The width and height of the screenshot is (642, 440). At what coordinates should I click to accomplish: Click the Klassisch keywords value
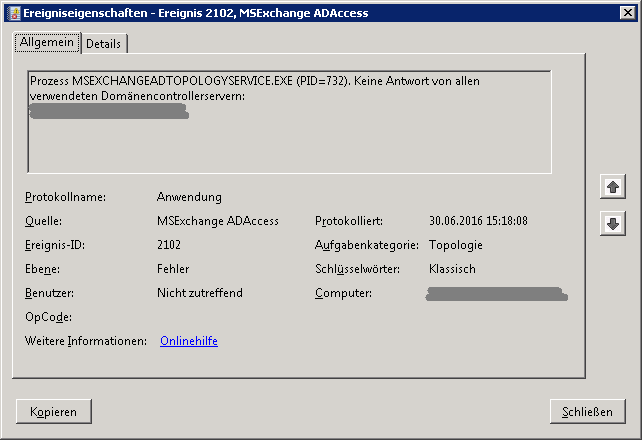point(452,269)
